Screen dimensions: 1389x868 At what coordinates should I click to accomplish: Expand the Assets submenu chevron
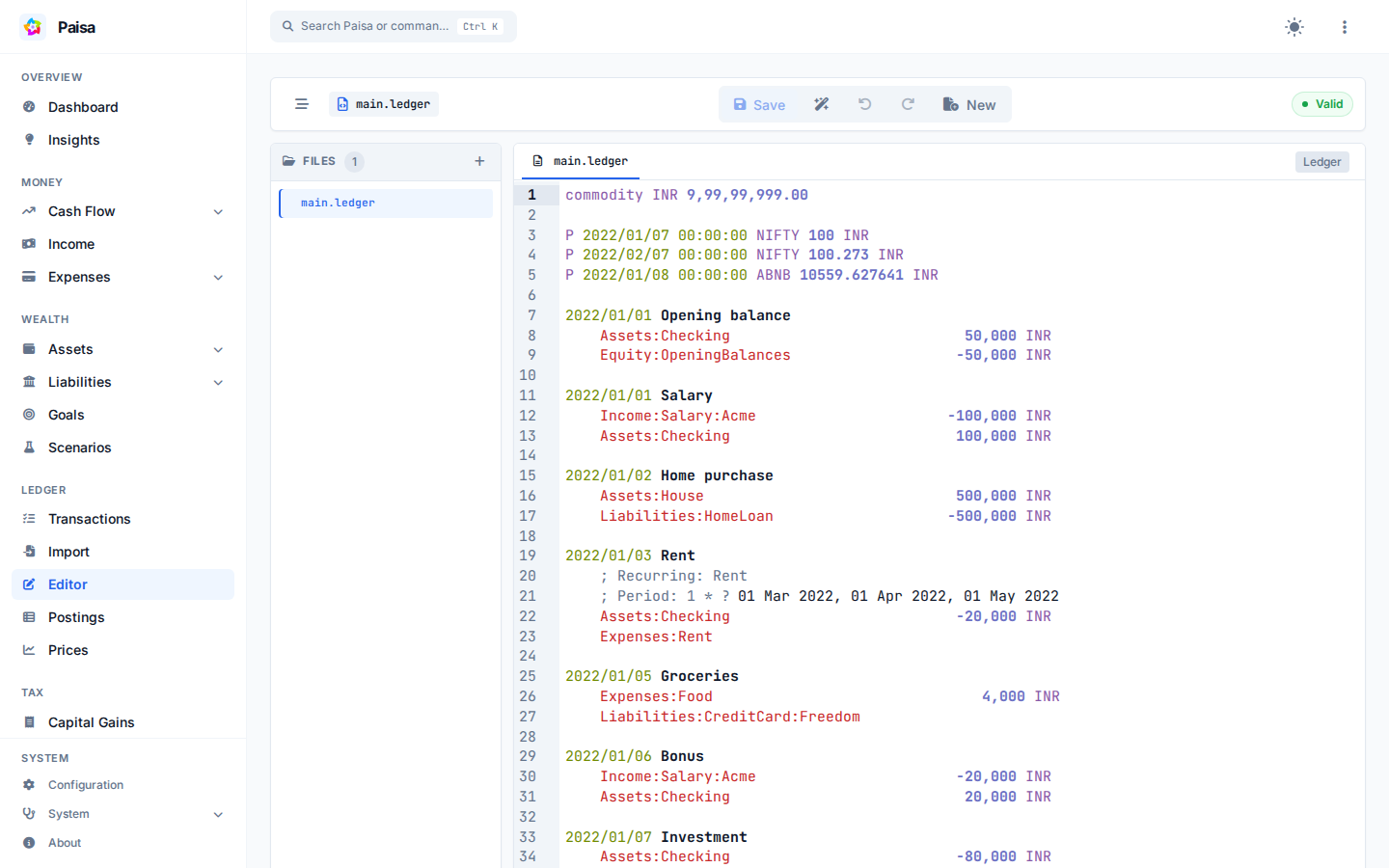pyautogui.click(x=219, y=350)
